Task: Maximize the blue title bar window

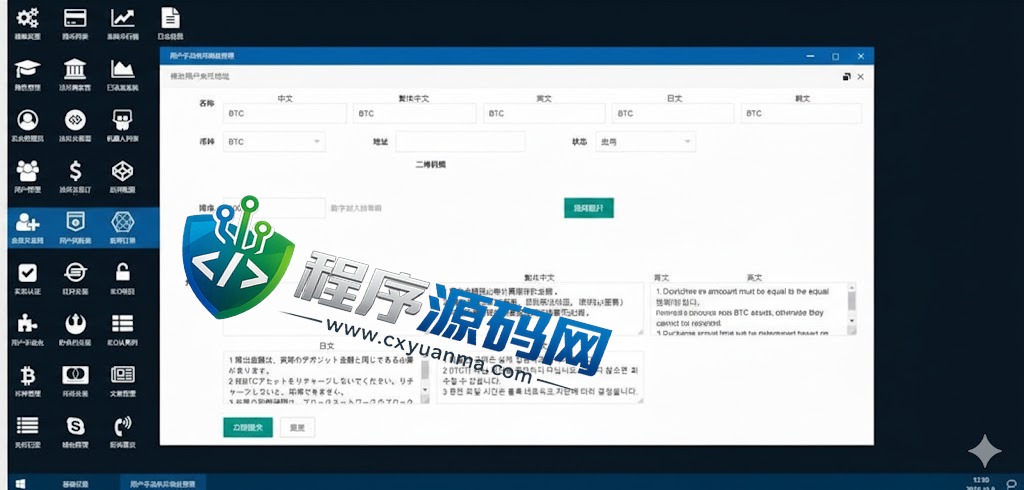Action: coord(835,56)
